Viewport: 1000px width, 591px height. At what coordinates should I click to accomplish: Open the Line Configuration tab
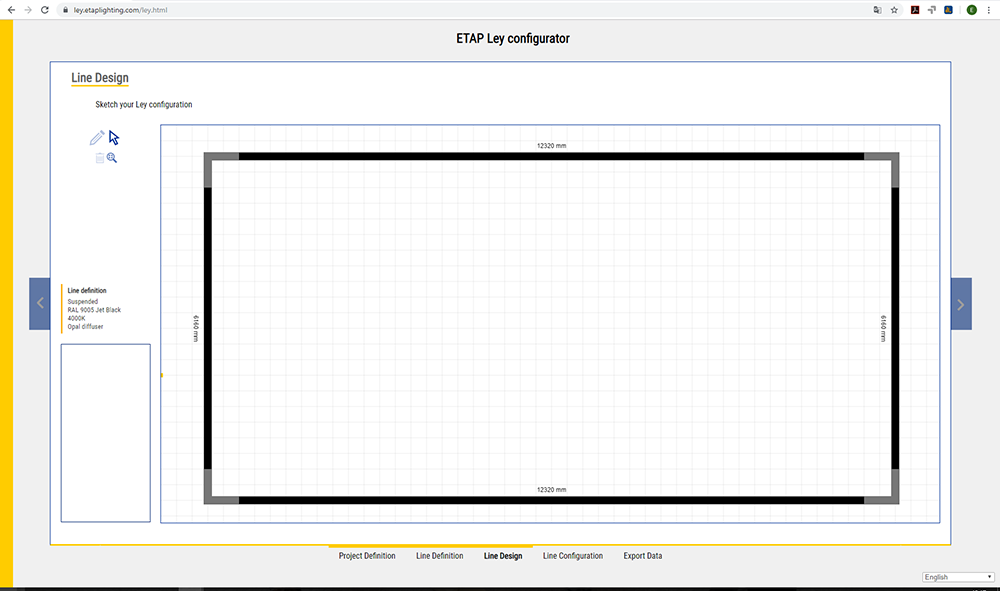[573, 556]
